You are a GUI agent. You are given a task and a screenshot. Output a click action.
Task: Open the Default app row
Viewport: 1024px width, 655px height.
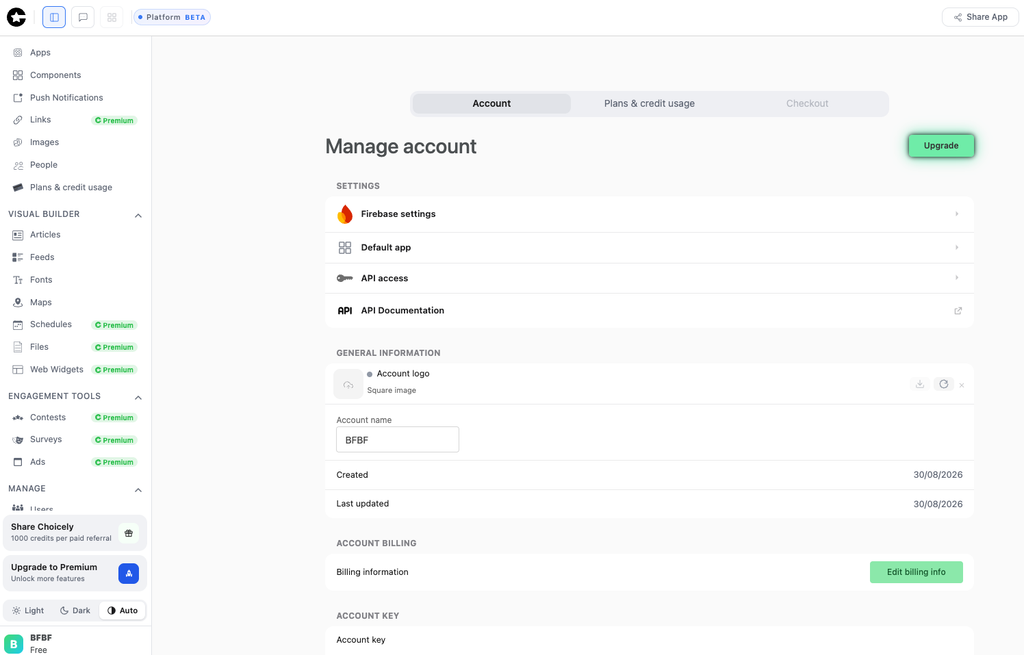(649, 248)
